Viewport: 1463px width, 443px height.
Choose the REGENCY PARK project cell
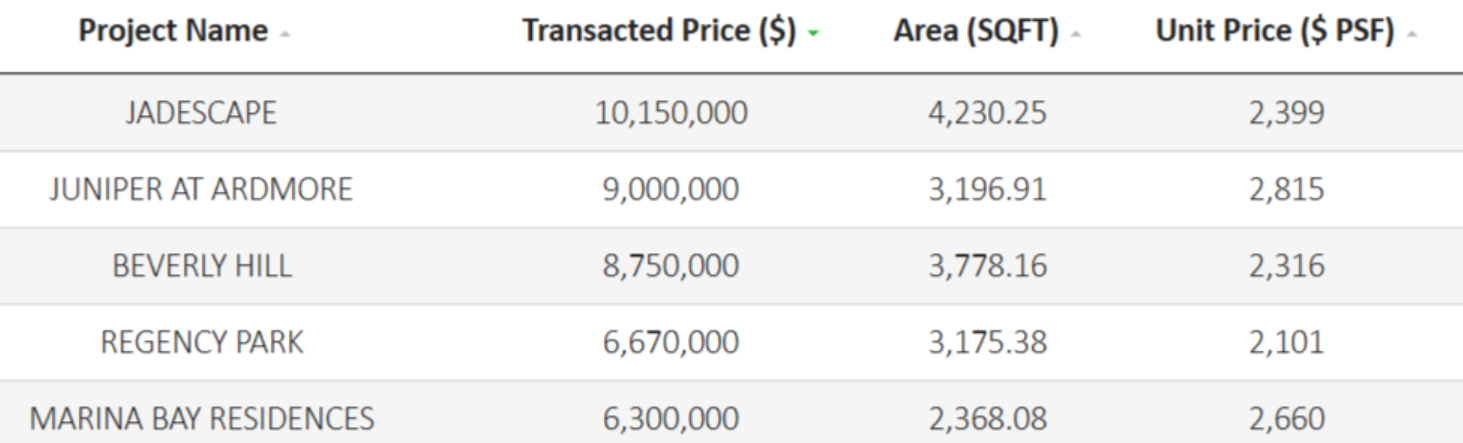[201, 342]
